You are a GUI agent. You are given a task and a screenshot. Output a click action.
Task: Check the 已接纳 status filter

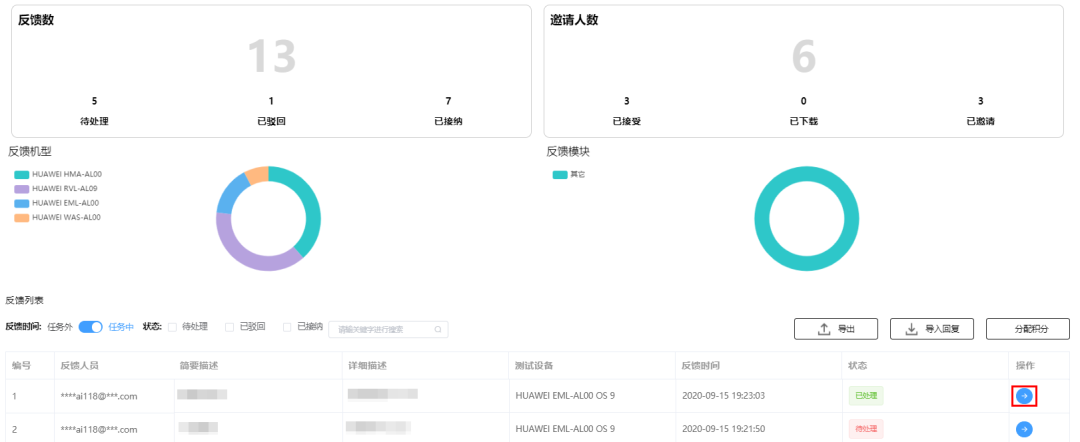[288, 327]
